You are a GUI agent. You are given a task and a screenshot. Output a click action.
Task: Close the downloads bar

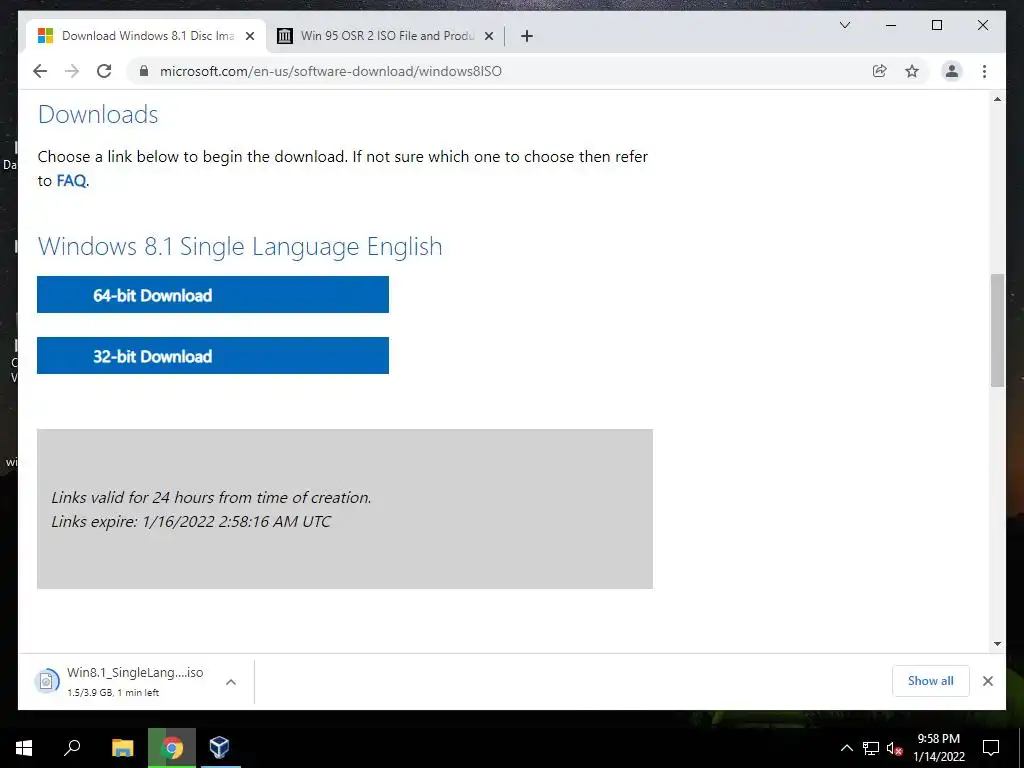coord(987,681)
